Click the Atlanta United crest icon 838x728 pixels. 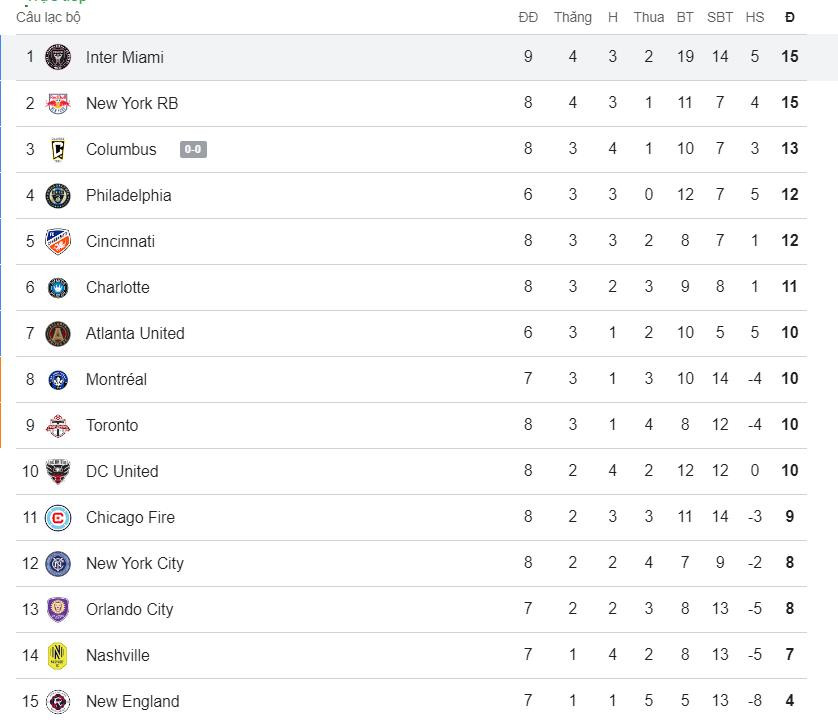[x=58, y=333]
